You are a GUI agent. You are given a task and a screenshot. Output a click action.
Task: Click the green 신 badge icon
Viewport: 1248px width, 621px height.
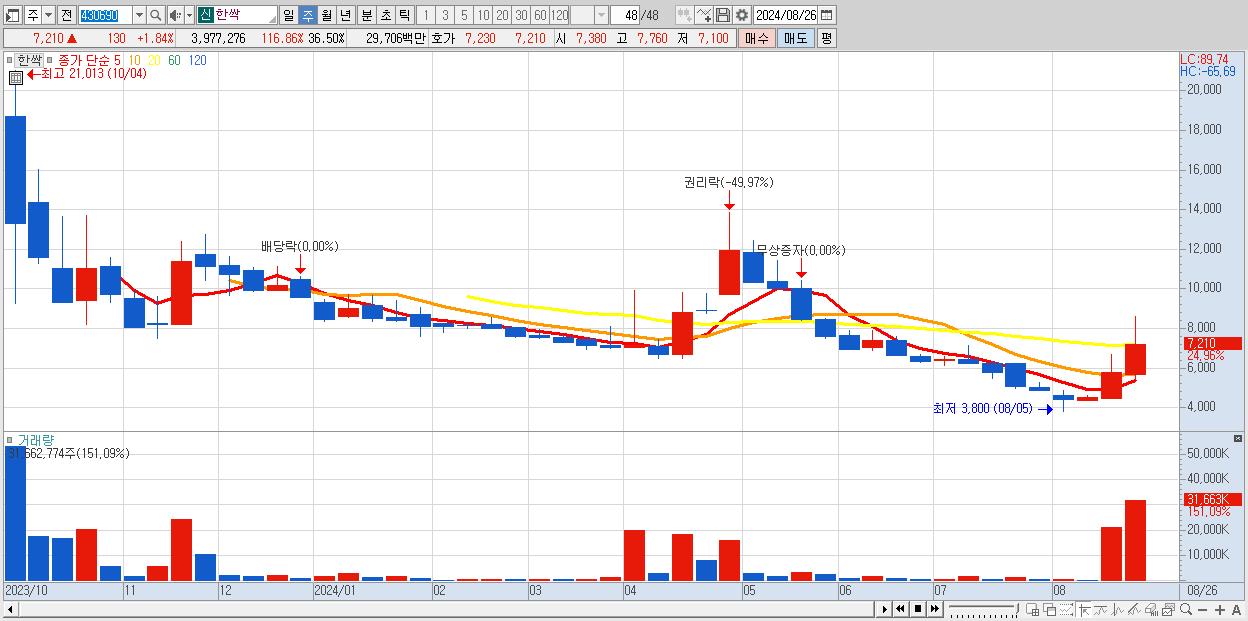[205, 15]
